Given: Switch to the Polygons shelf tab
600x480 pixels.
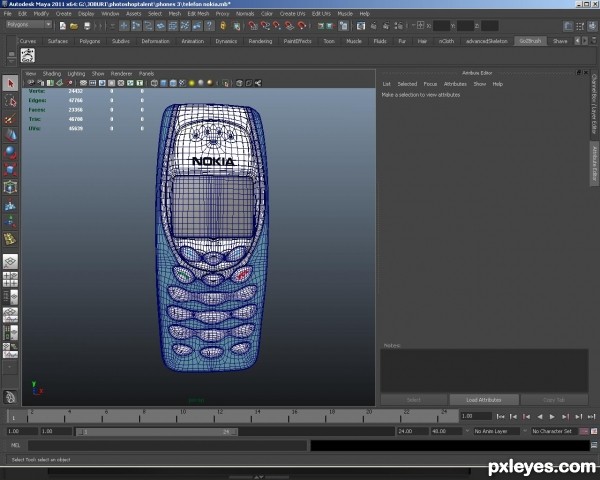Looking at the screenshot, I should pyautogui.click(x=90, y=41).
